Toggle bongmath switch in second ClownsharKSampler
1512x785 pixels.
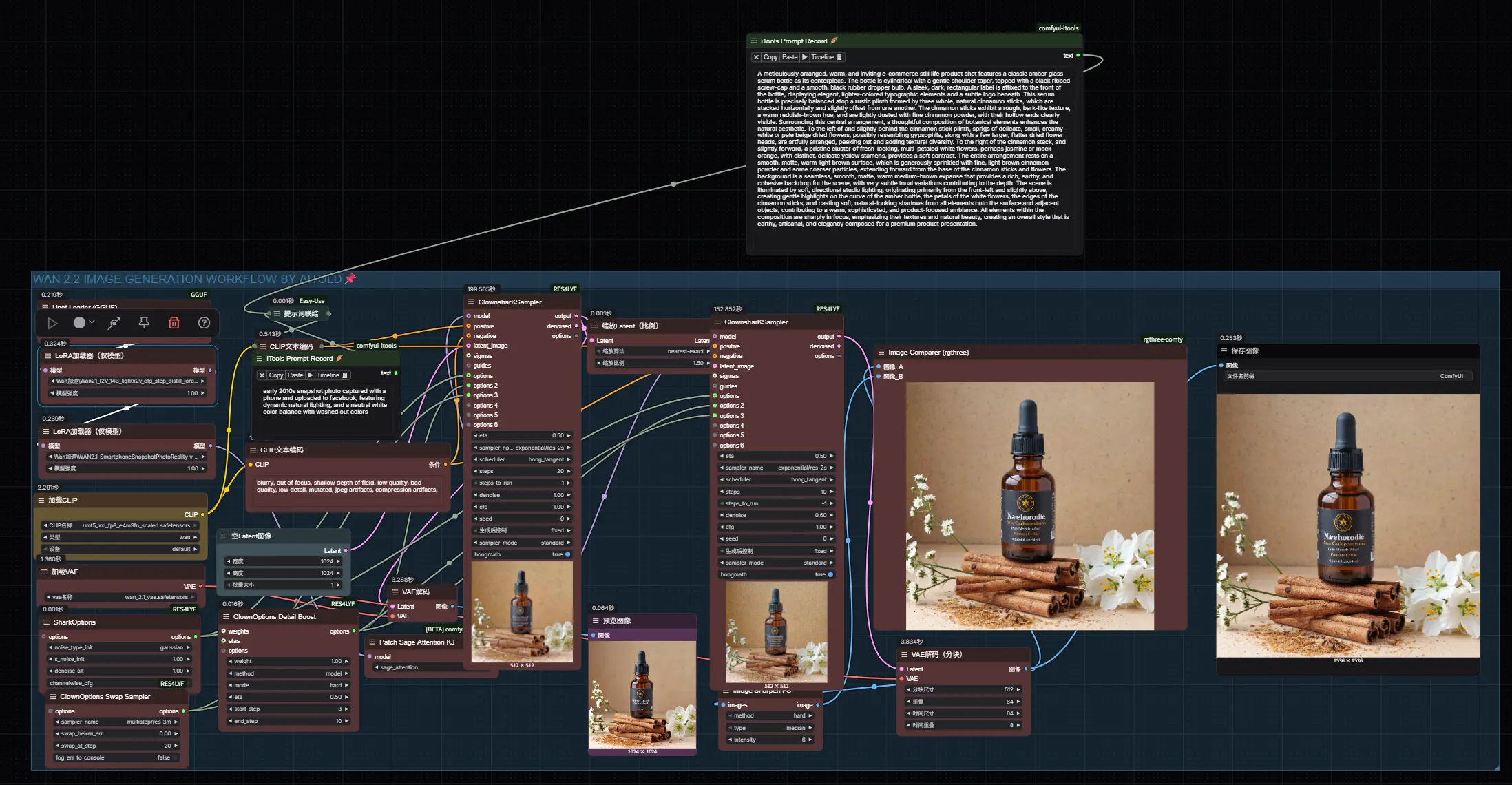coord(830,574)
